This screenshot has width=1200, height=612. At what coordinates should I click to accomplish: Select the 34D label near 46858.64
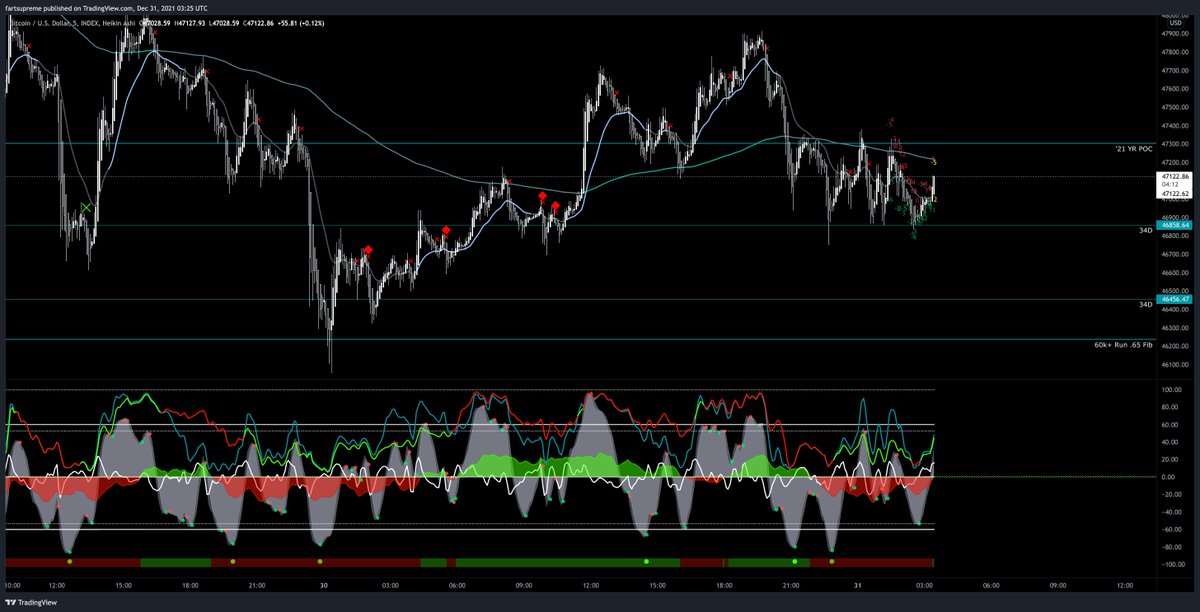click(x=1145, y=230)
